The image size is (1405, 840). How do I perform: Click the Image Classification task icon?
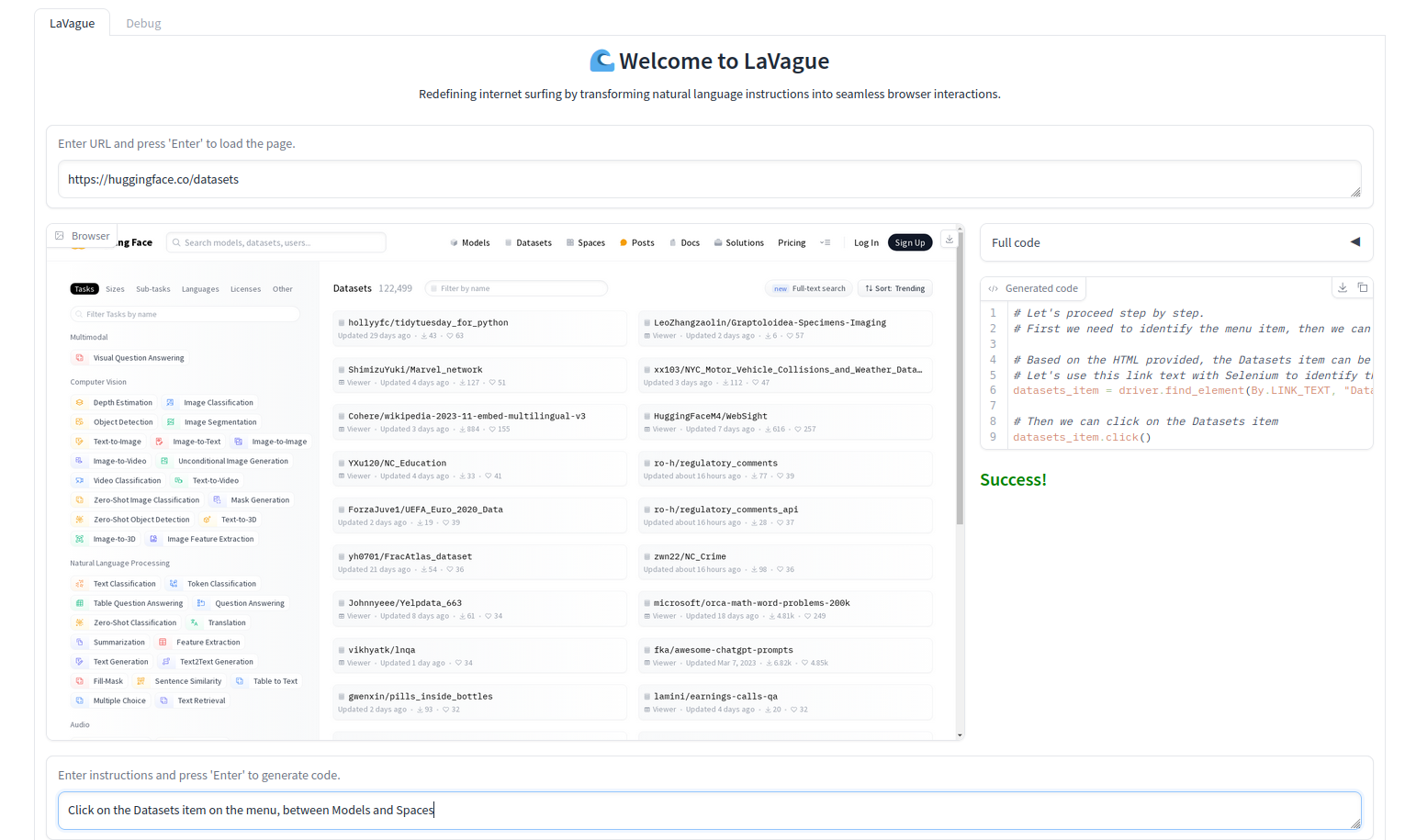tap(170, 403)
